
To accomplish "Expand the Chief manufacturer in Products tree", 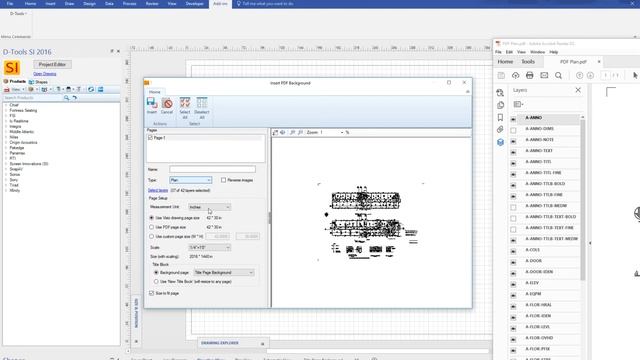I will tap(6, 105).
